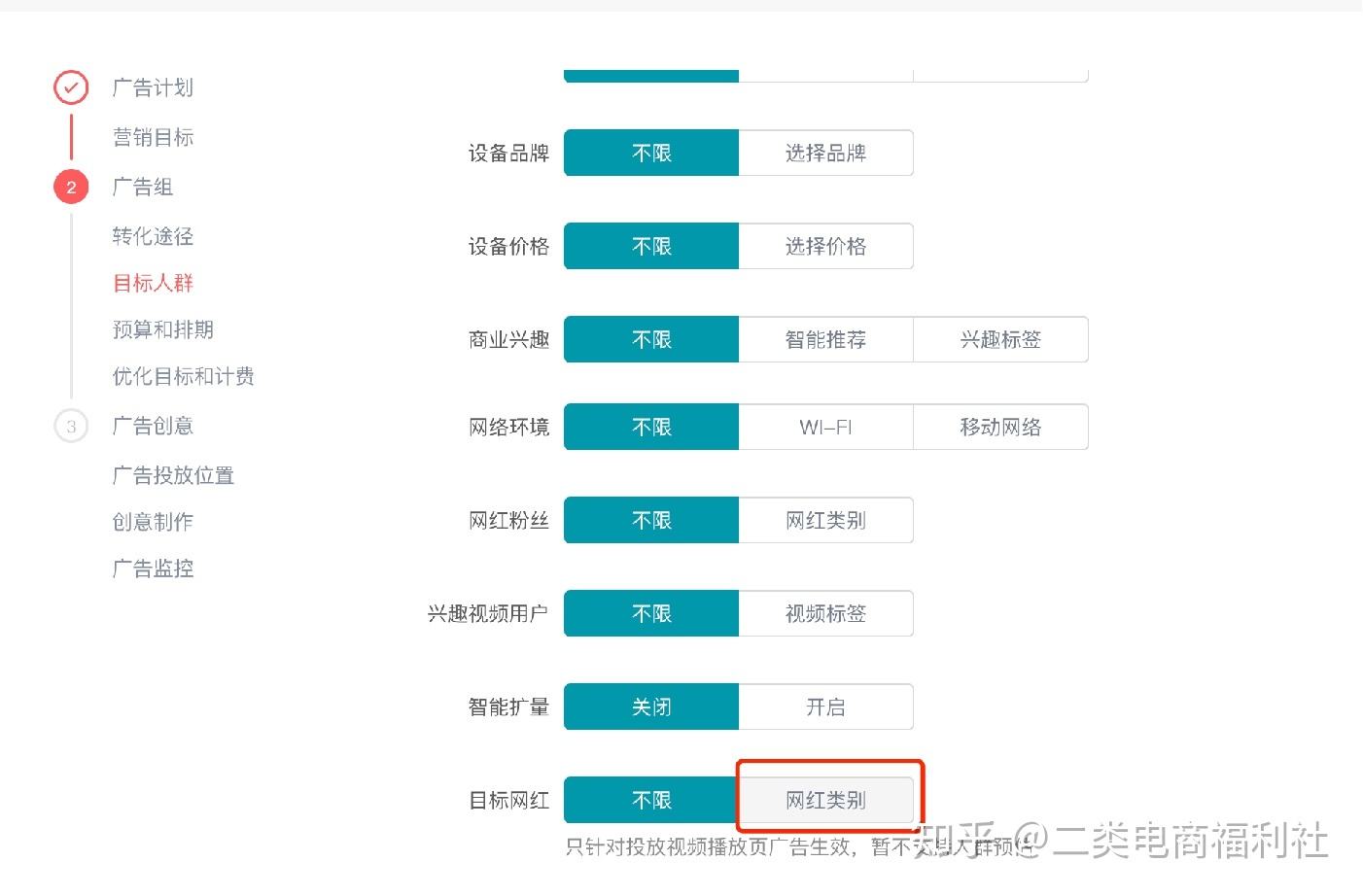The width and height of the screenshot is (1363, 896).
Task: Select 兴趣标签 for 商业兴趣
Action: [x=999, y=339]
